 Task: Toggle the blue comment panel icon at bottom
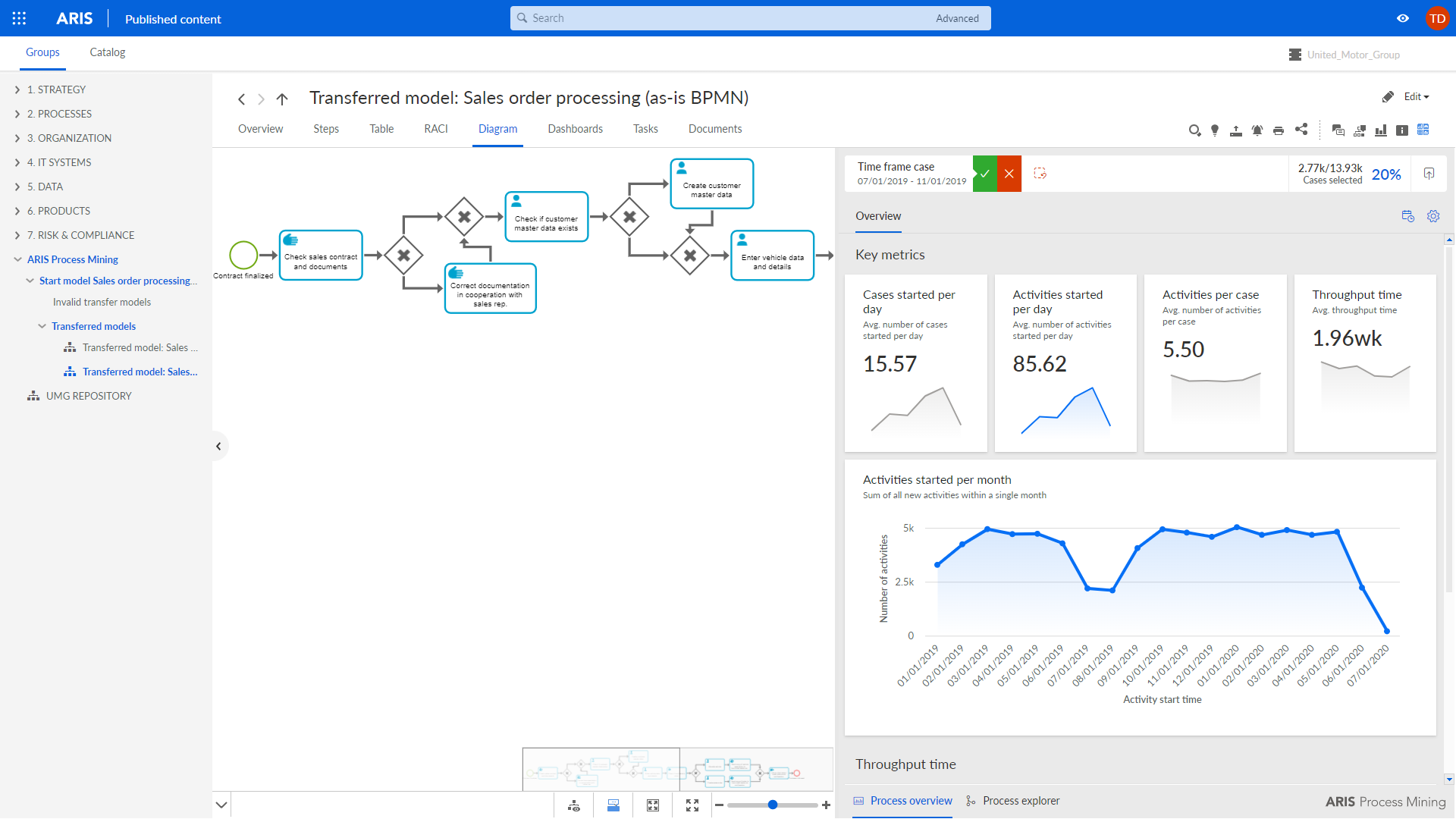[613, 805]
